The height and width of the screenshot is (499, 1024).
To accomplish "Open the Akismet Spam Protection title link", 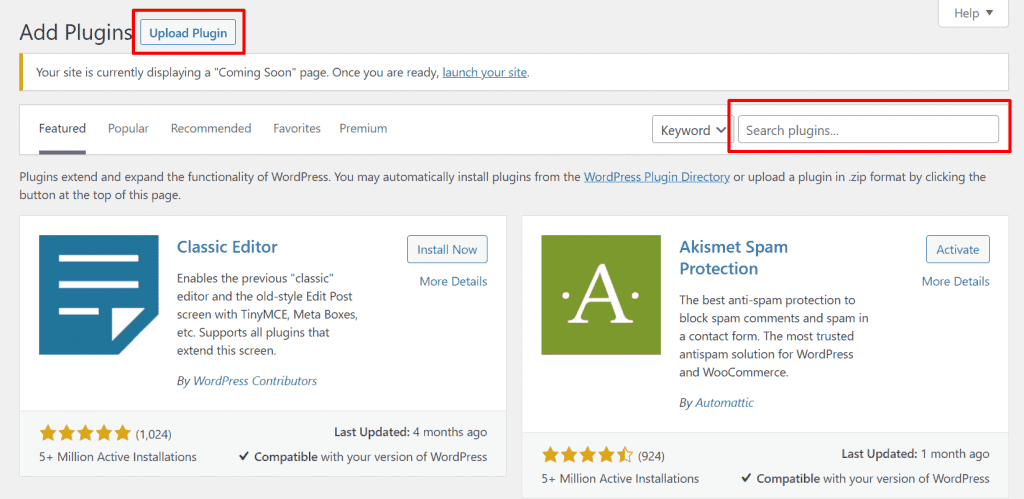I will (x=733, y=258).
